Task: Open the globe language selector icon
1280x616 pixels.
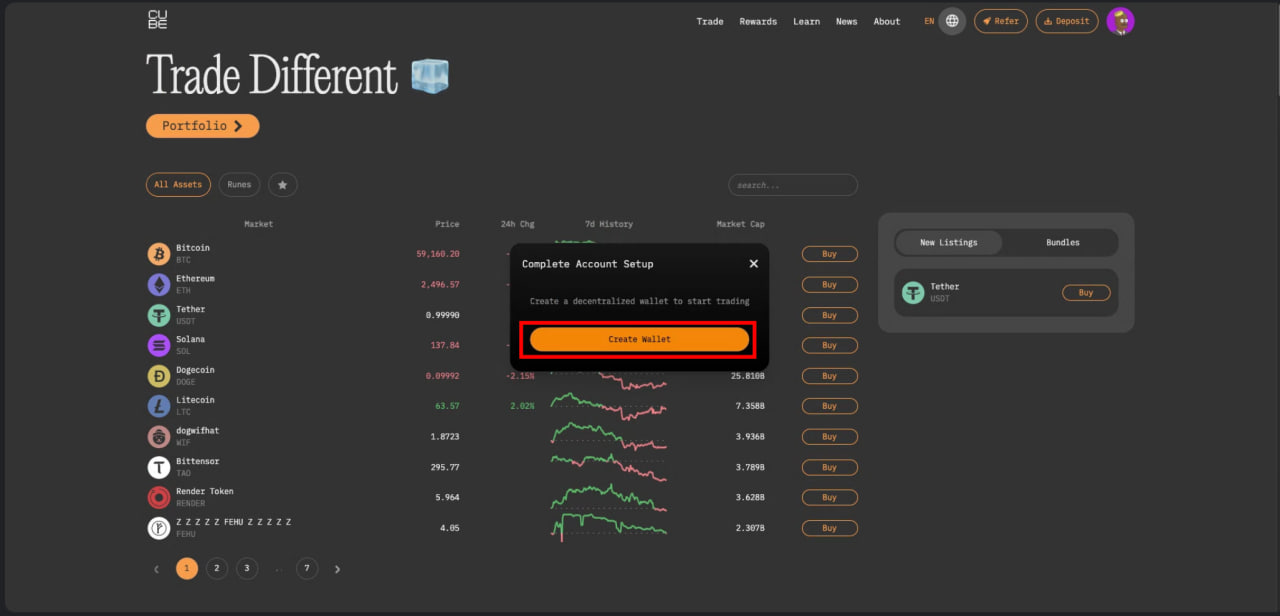Action: tap(952, 21)
